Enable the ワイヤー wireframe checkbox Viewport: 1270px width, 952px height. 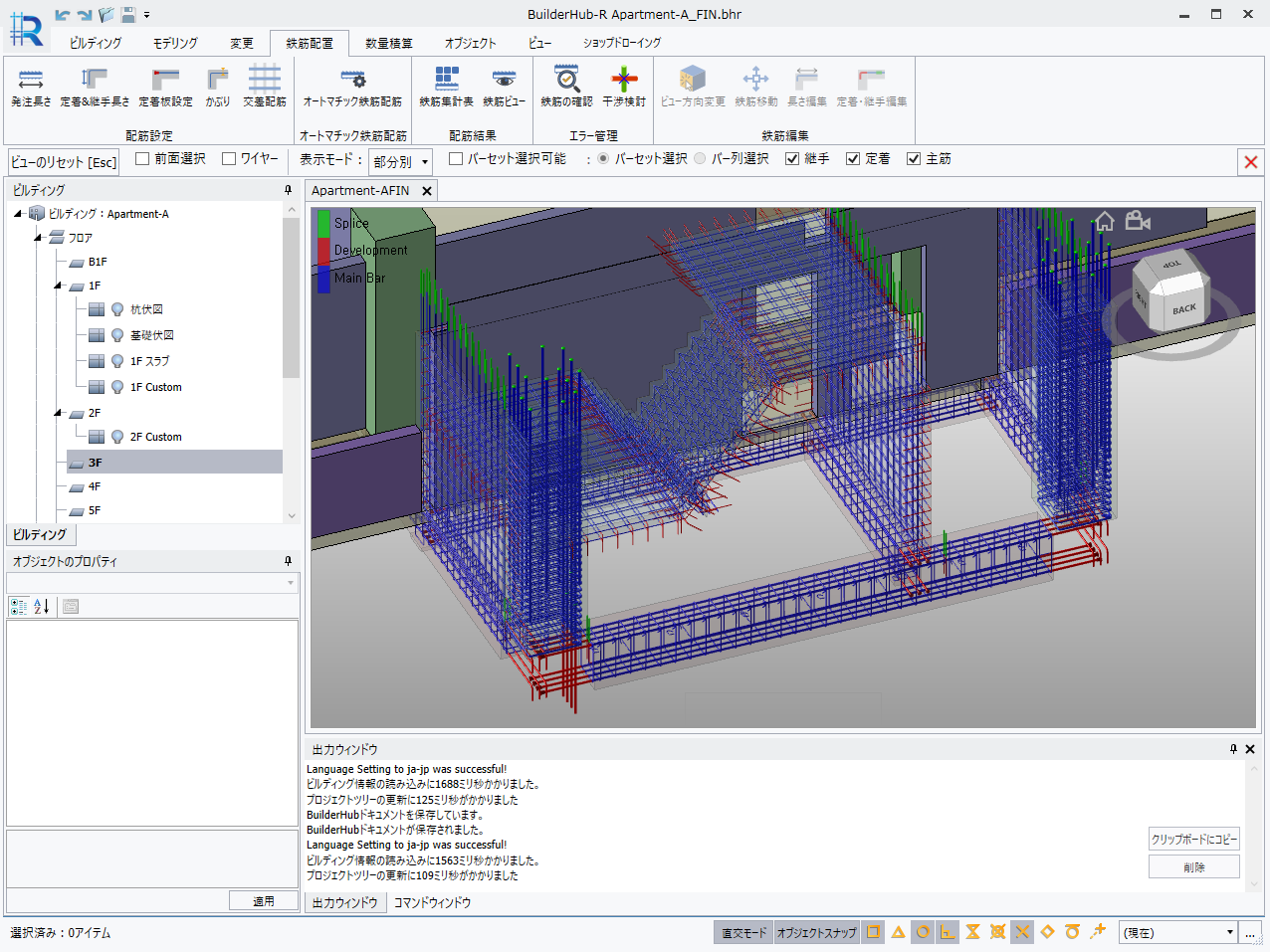(x=229, y=158)
